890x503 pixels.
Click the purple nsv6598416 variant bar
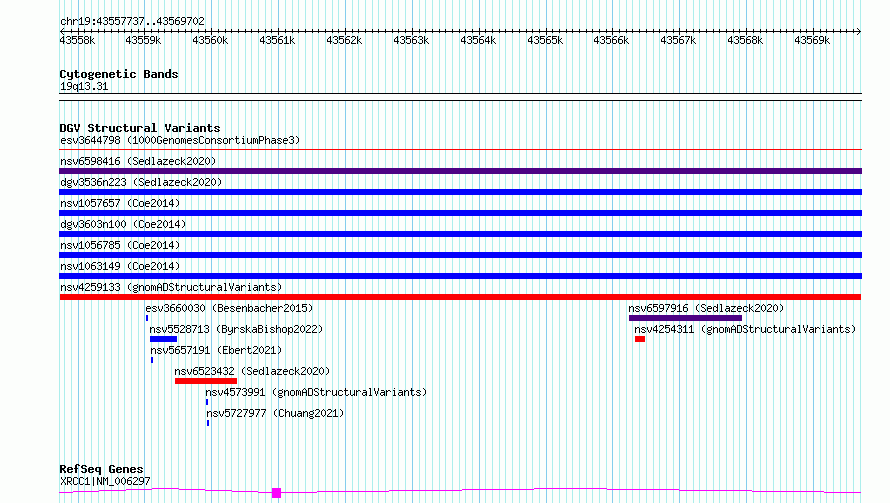[460, 171]
